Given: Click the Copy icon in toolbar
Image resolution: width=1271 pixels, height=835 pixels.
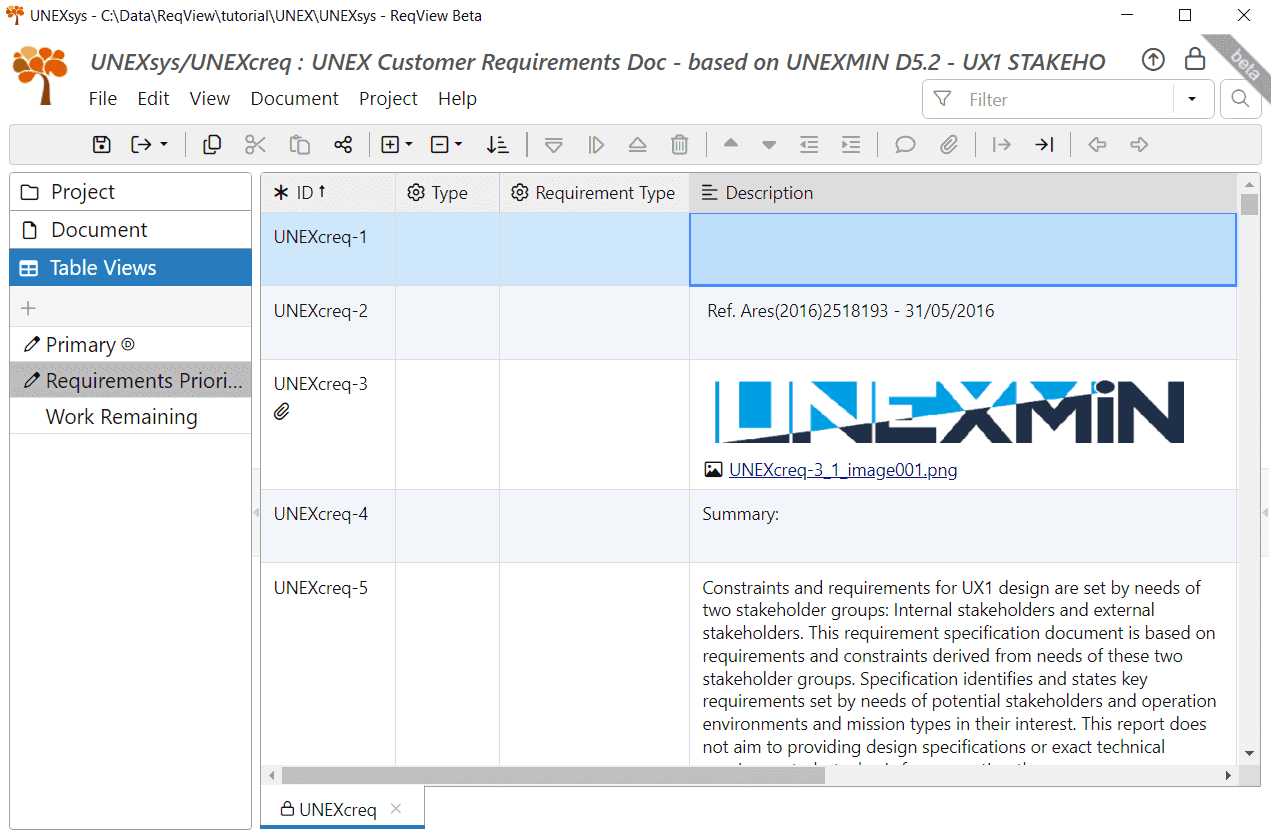Looking at the screenshot, I should (x=212, y=145).
